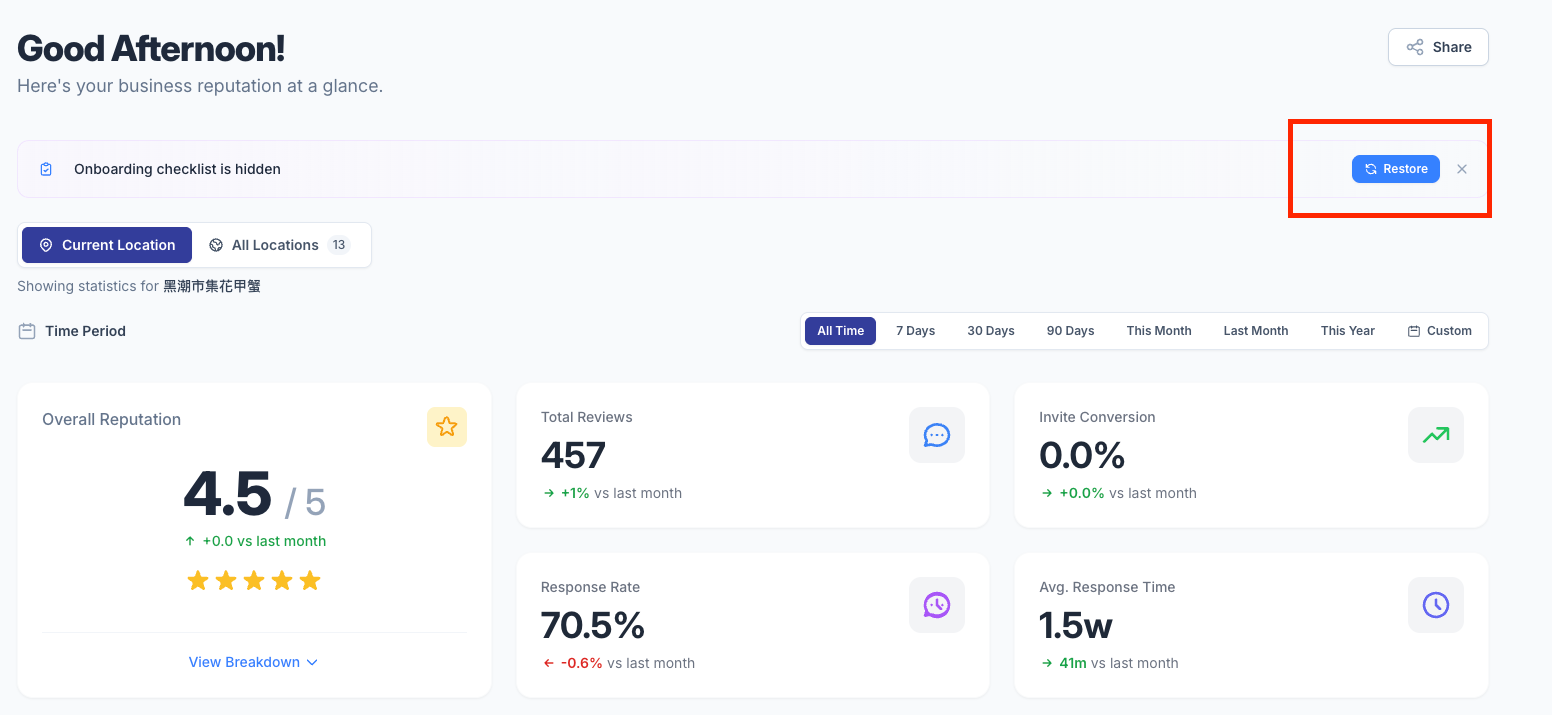The image size is (1552, 726).
Task: Share the dashboard using the Share button
Action: (x=1438, y=47)
